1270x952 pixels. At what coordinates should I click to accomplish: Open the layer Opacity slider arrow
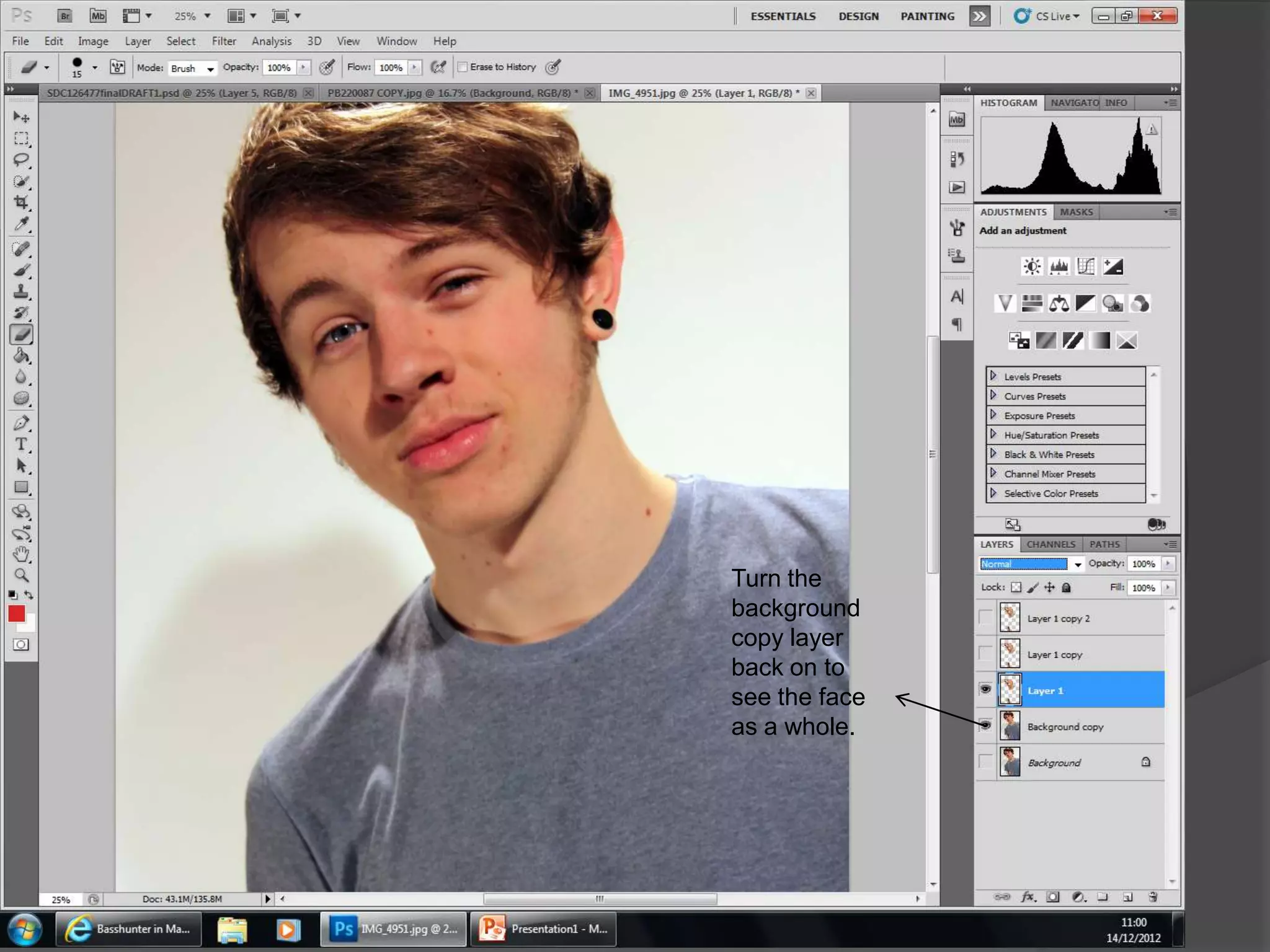tap(1168, 563)
